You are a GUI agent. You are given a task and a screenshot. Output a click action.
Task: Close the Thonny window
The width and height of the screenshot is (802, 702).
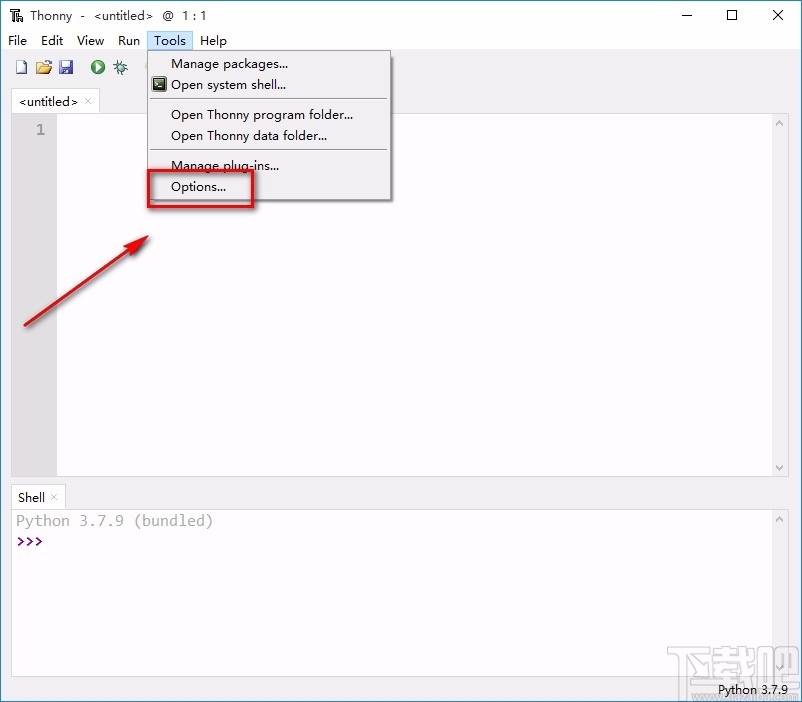(x=777, y=15)
